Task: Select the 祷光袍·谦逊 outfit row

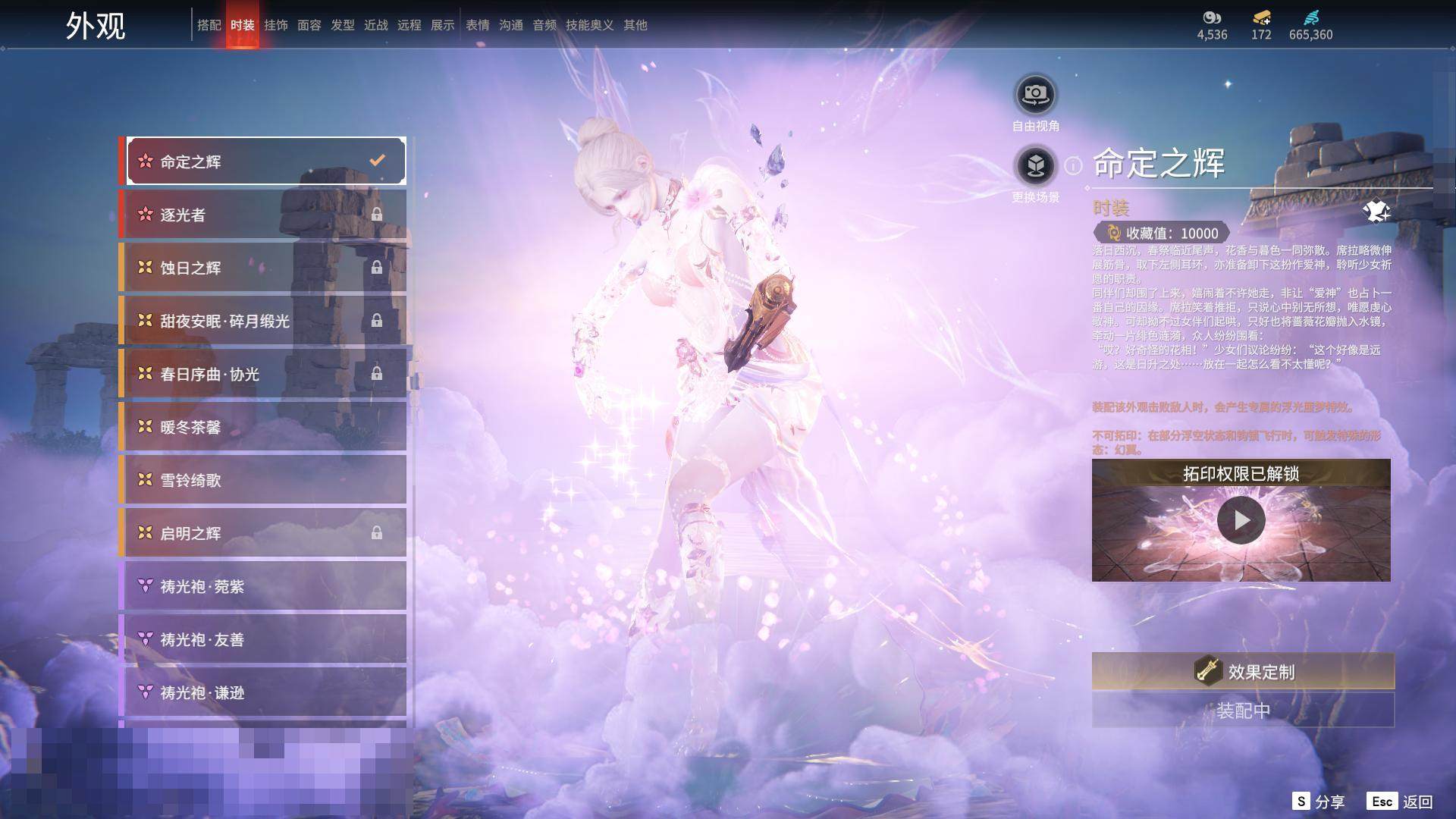Action: point(263,692)
